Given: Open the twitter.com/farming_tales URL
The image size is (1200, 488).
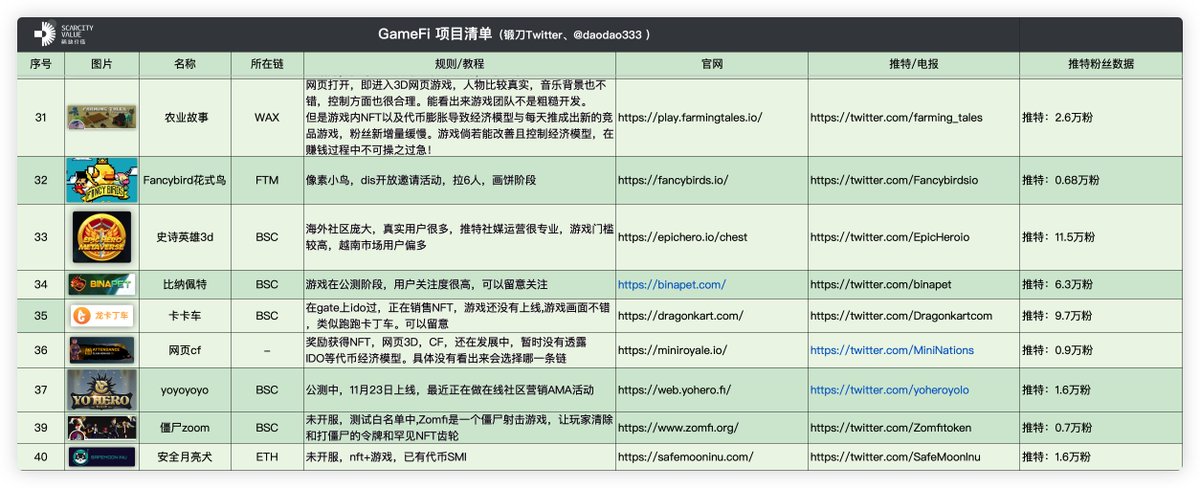Looking at the screenshot, I should tap(896, 117).
